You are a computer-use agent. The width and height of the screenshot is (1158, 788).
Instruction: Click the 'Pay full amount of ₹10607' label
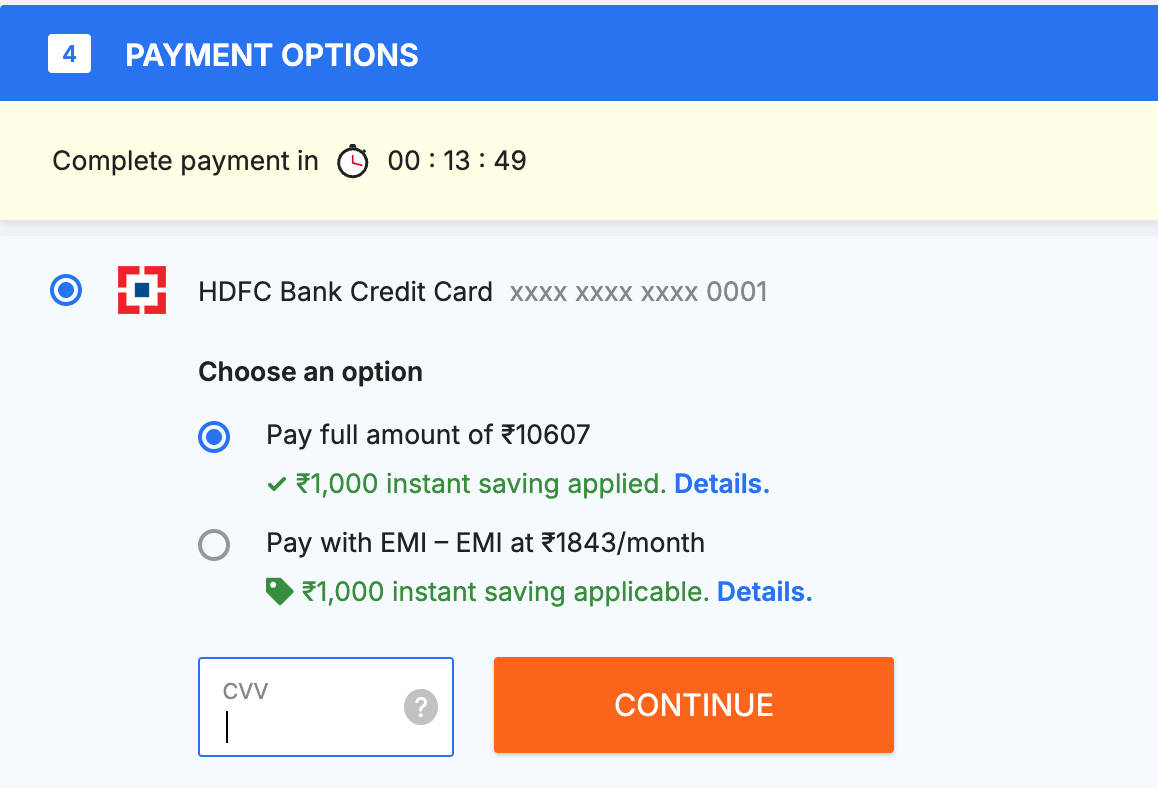coord(428,435)
